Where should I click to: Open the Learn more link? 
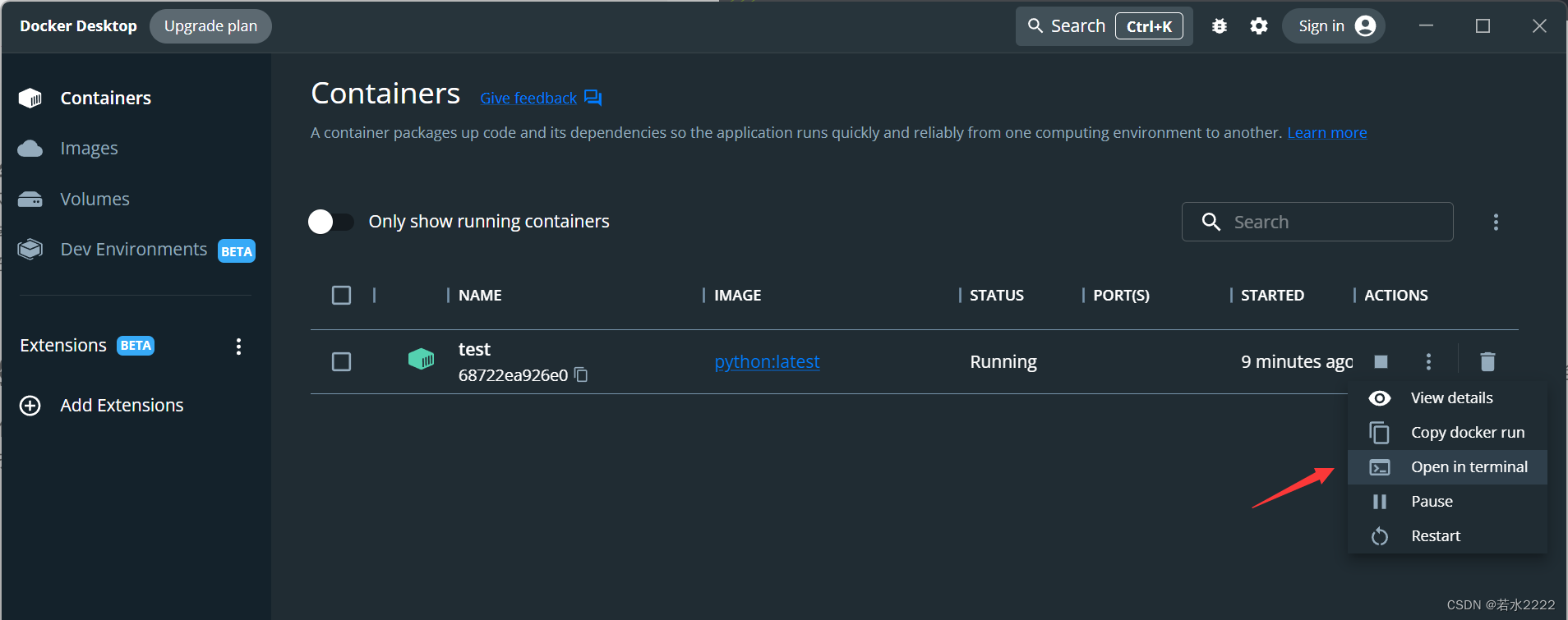tap(1327, 133)
